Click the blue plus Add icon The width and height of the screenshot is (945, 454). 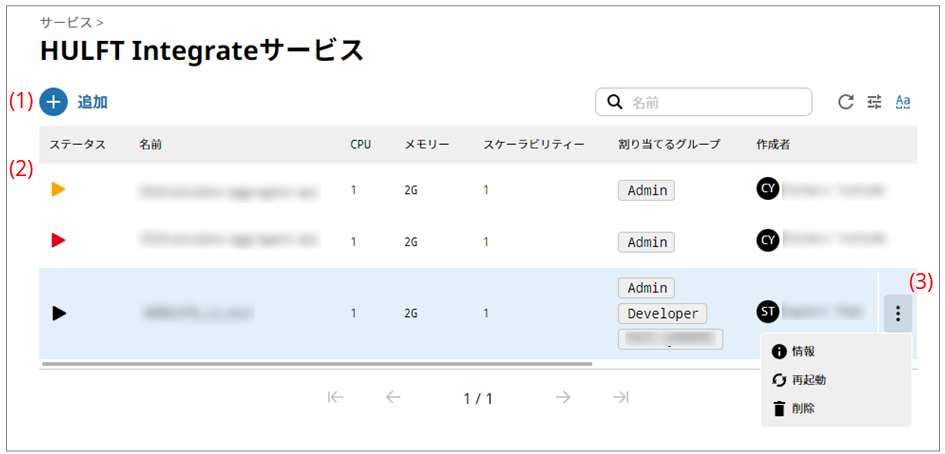[x=54, y=102]
